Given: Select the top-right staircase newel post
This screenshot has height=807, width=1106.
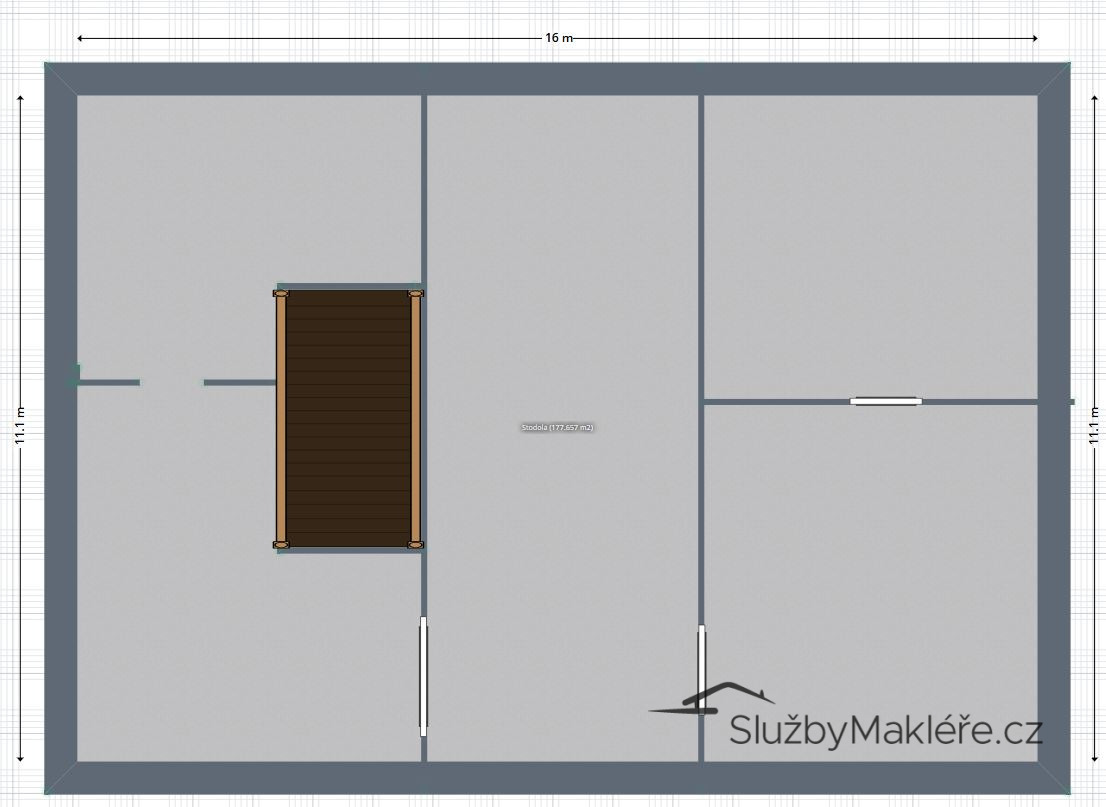Looking at the screenshot, I should pyautogui.click(x=416, y=293).
